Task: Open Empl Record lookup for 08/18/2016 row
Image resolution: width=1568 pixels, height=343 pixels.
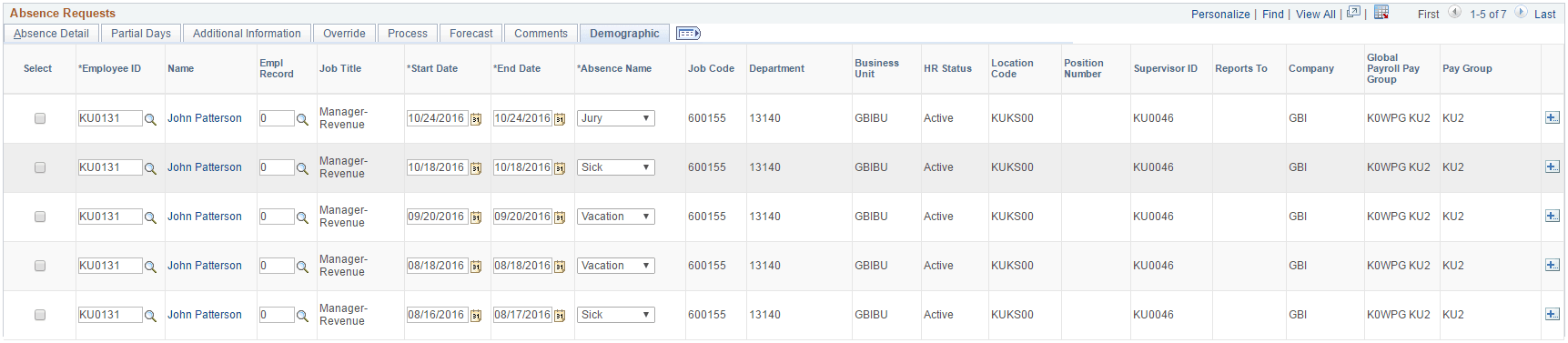Action: [x=302, y=267]
